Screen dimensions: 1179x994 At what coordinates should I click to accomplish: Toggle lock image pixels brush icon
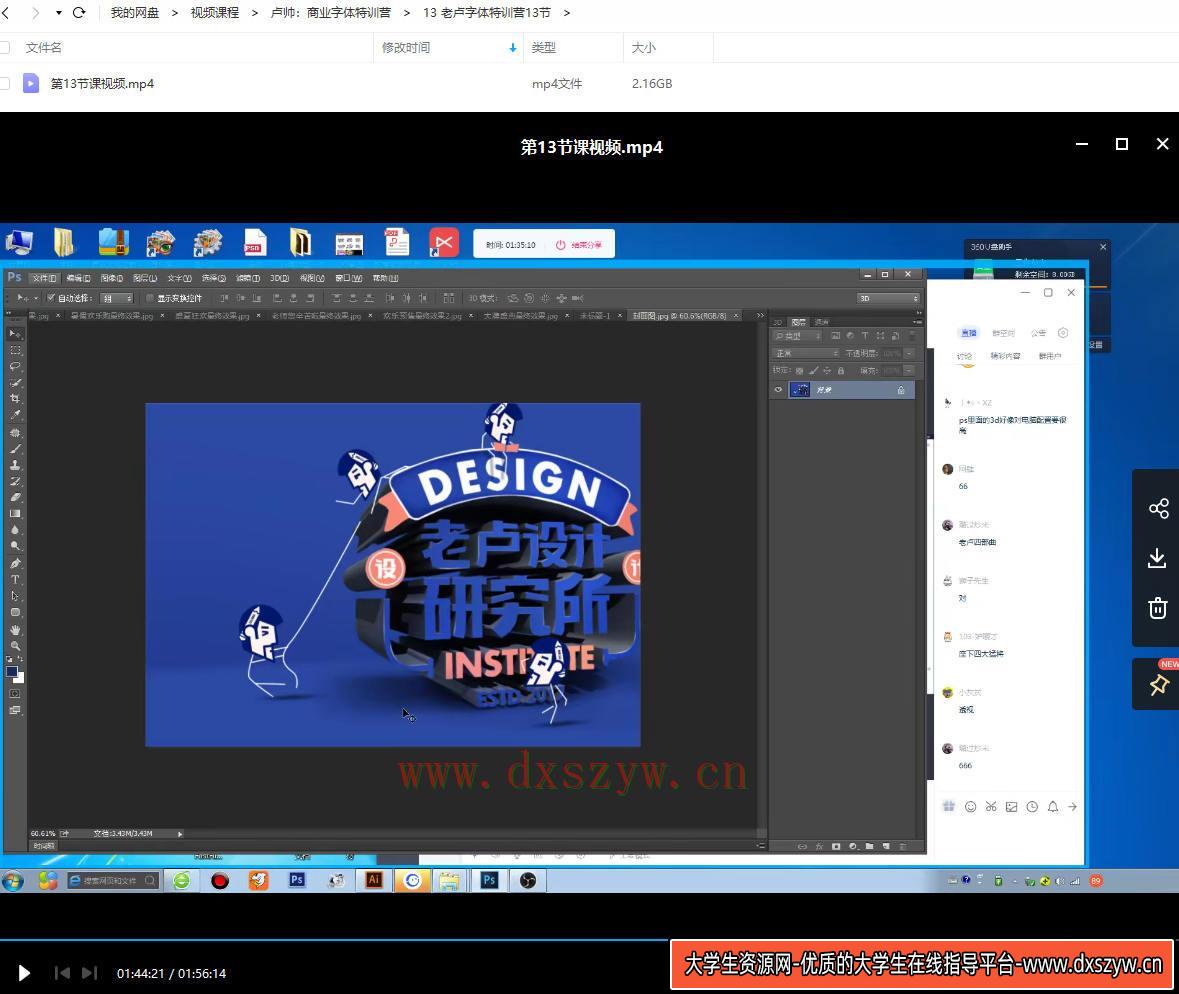[x=814, y=371]
